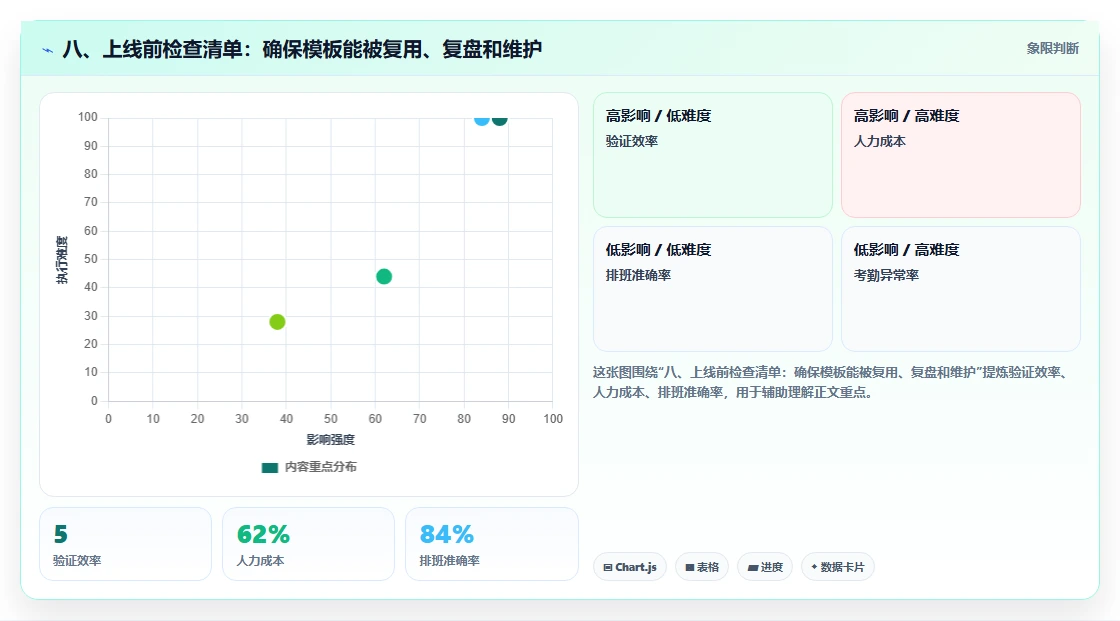Click the 验证效率 text in the high-impact card

631,141
